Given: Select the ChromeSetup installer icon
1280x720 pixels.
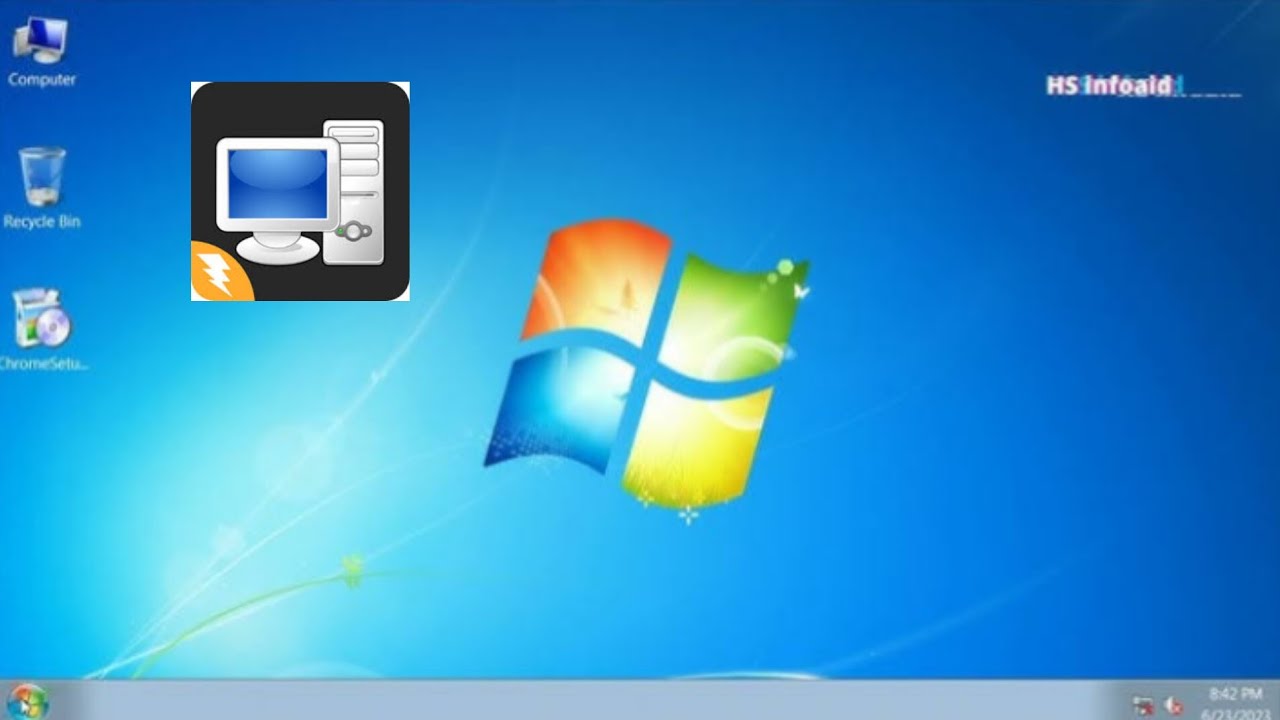Looking at the screenshot, I should coord(42,330).
